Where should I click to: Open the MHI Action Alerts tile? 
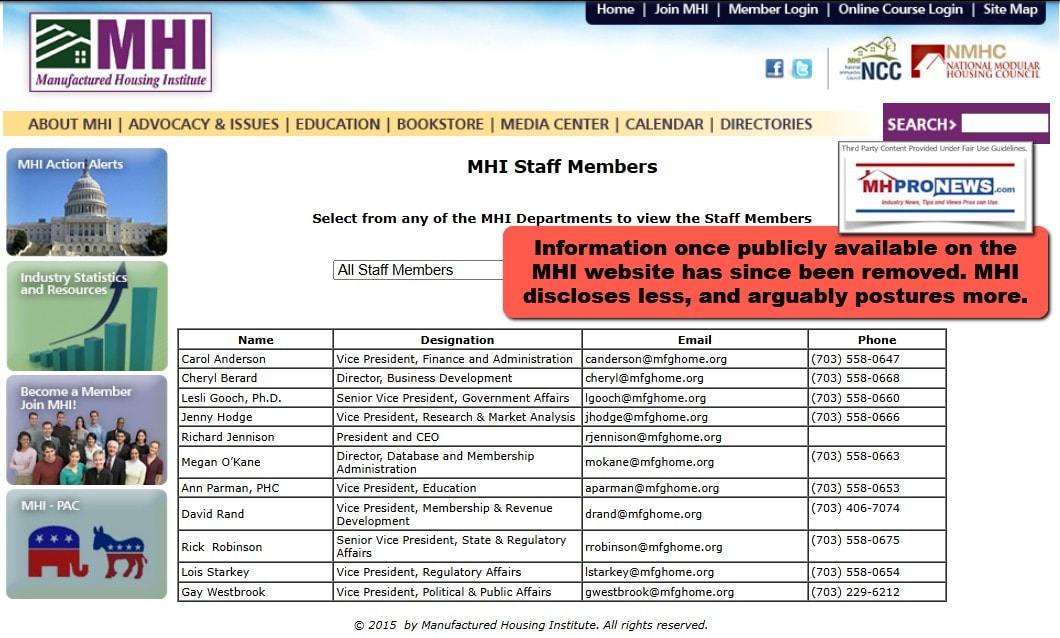click(x=87, y=202)
